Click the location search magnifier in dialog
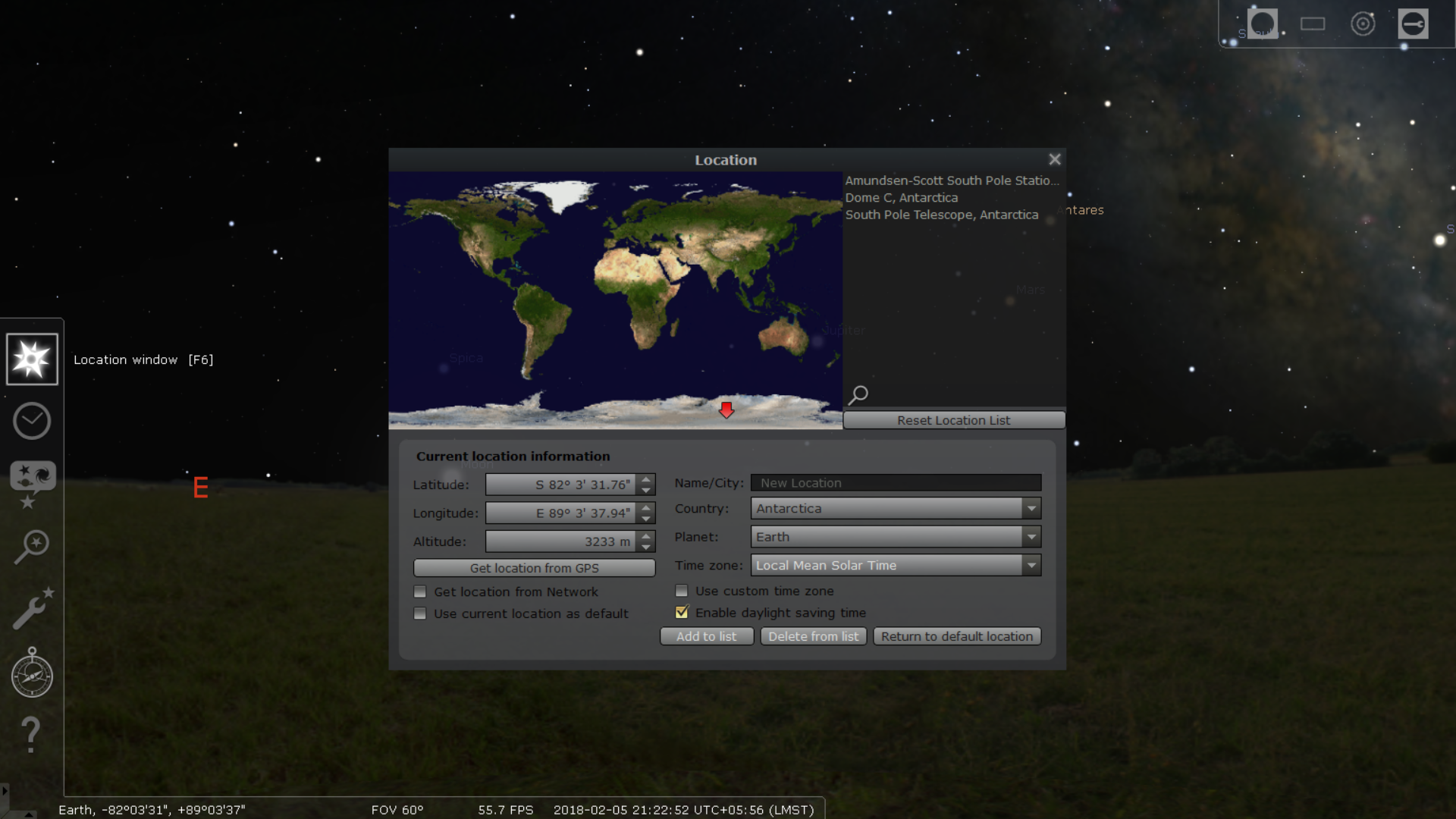 click(858, 394)
